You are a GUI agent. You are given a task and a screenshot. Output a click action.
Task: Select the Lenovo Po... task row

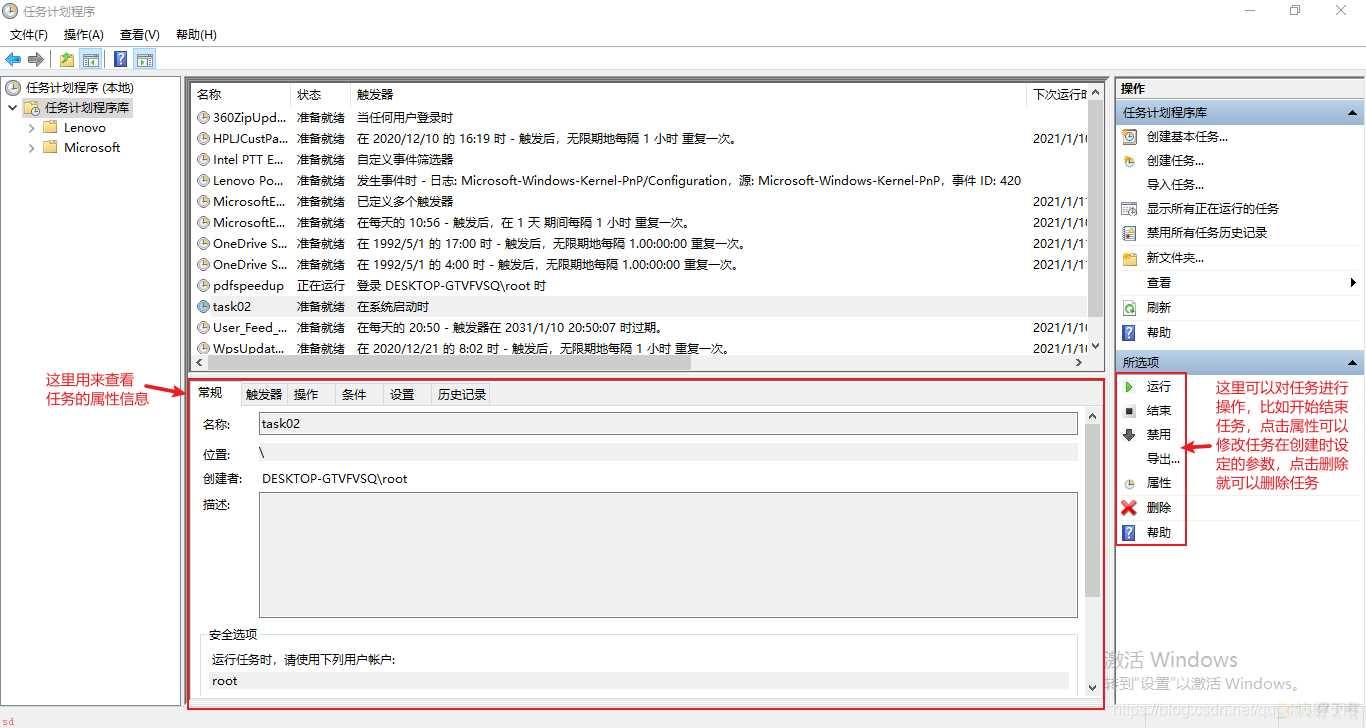[638, 181]
